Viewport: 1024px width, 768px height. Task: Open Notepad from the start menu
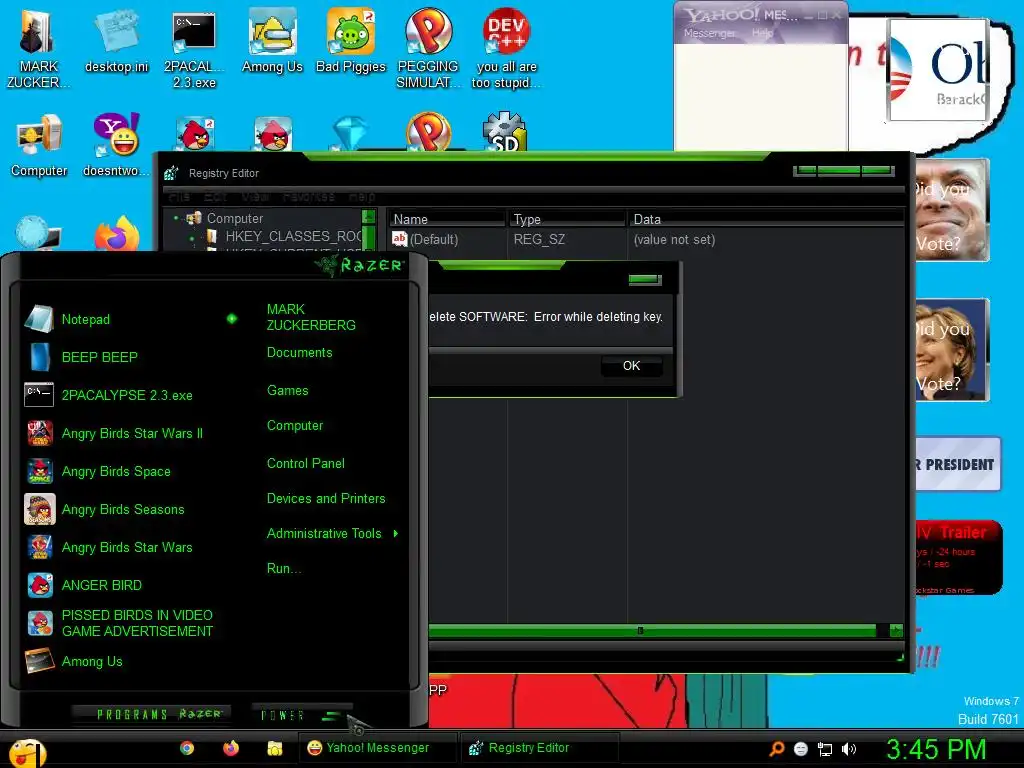click(x=86, y=319)
